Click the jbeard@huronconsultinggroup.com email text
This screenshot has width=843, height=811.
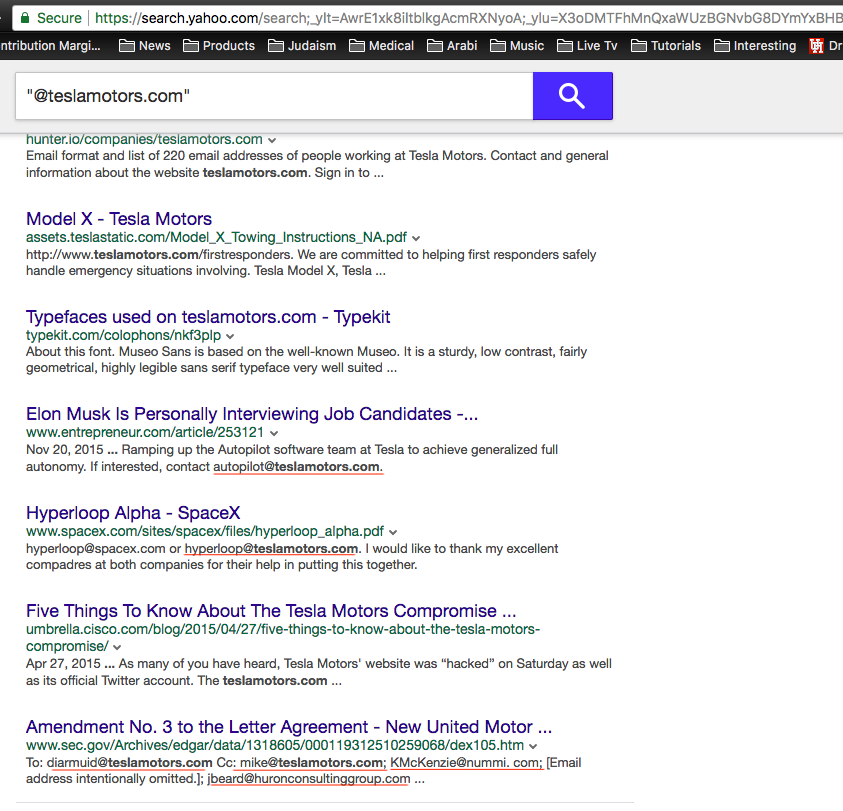[309, 779]
